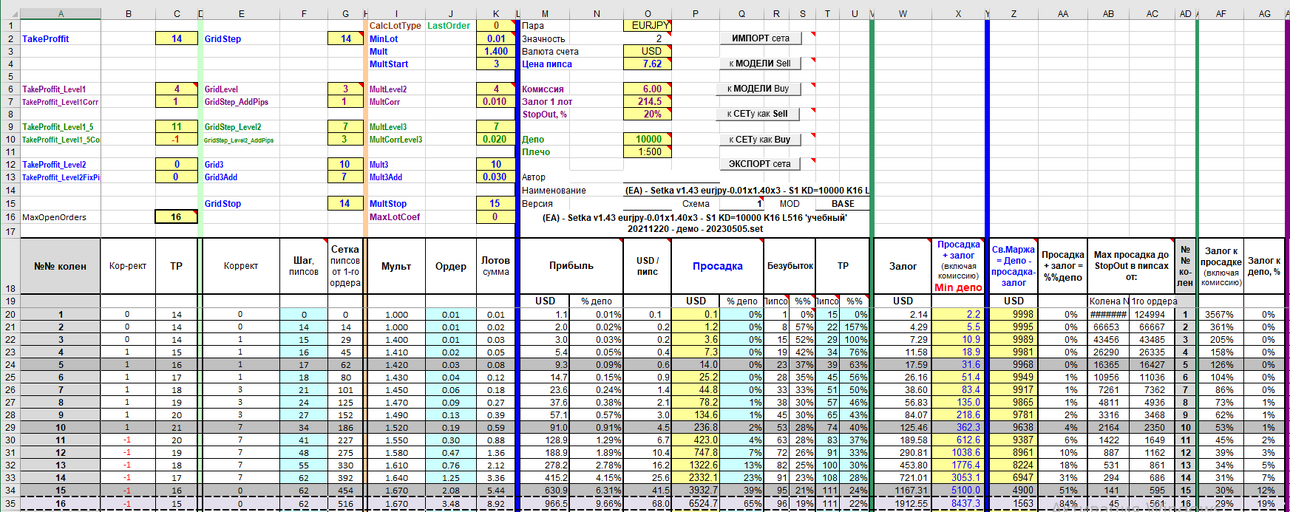This screenshot has height=512, width=1290.
Task: Click the 'Просадка' blue table header
Action: click(716, 266)
